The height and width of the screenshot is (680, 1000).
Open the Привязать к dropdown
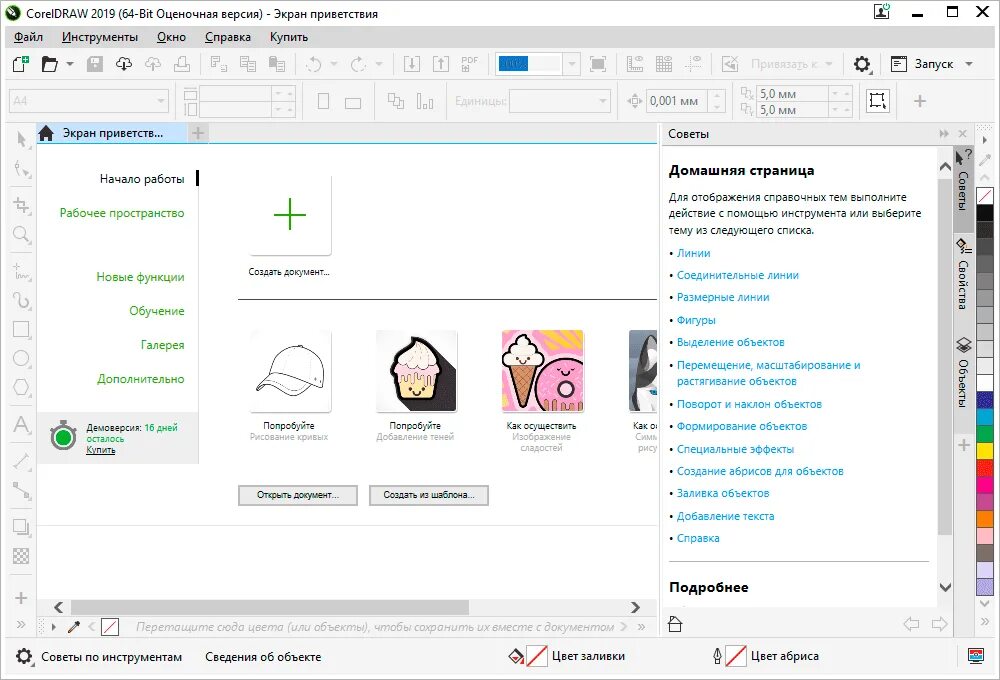(828, 64)
